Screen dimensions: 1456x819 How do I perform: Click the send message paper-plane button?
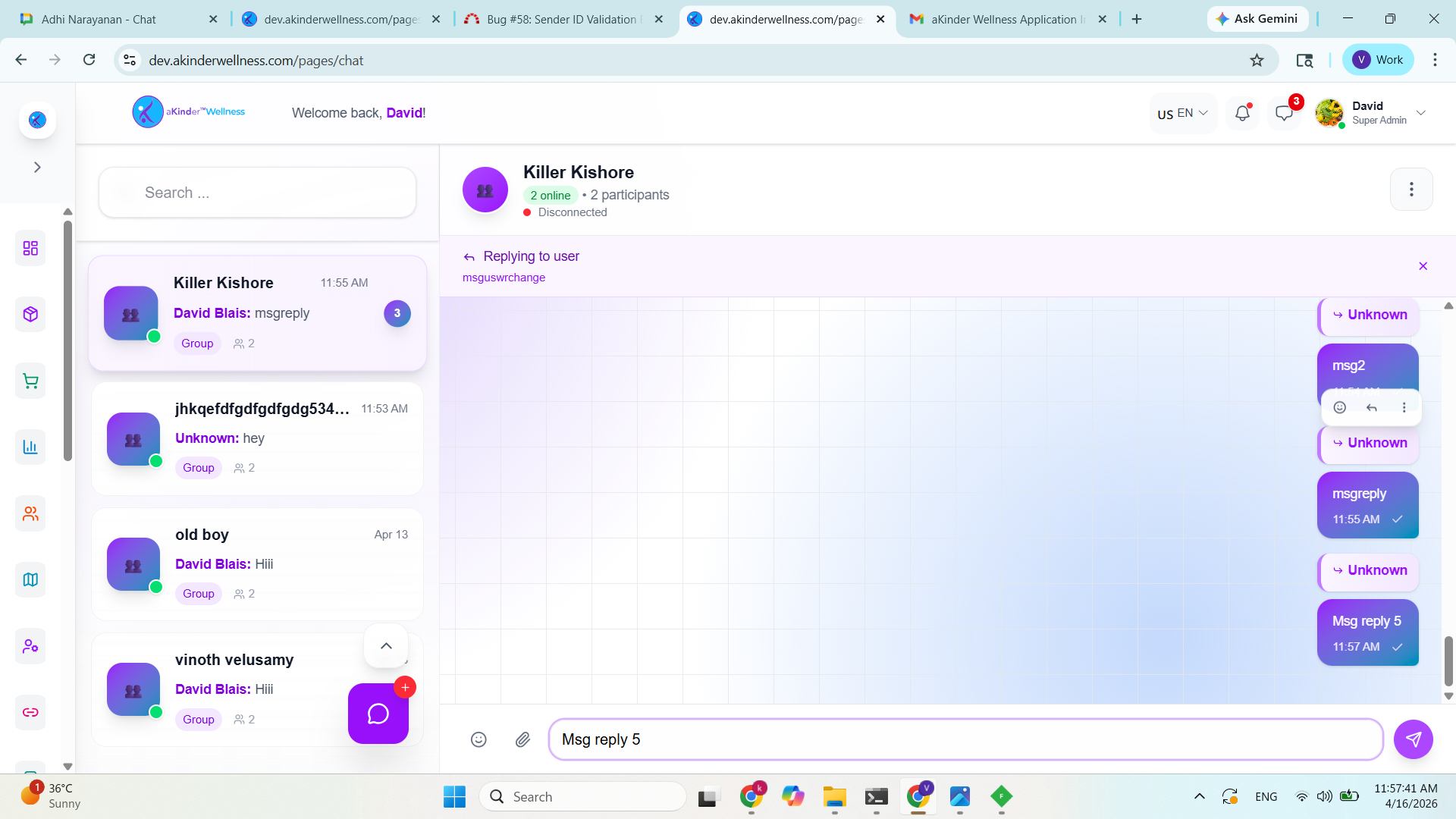coord(1413,739)
